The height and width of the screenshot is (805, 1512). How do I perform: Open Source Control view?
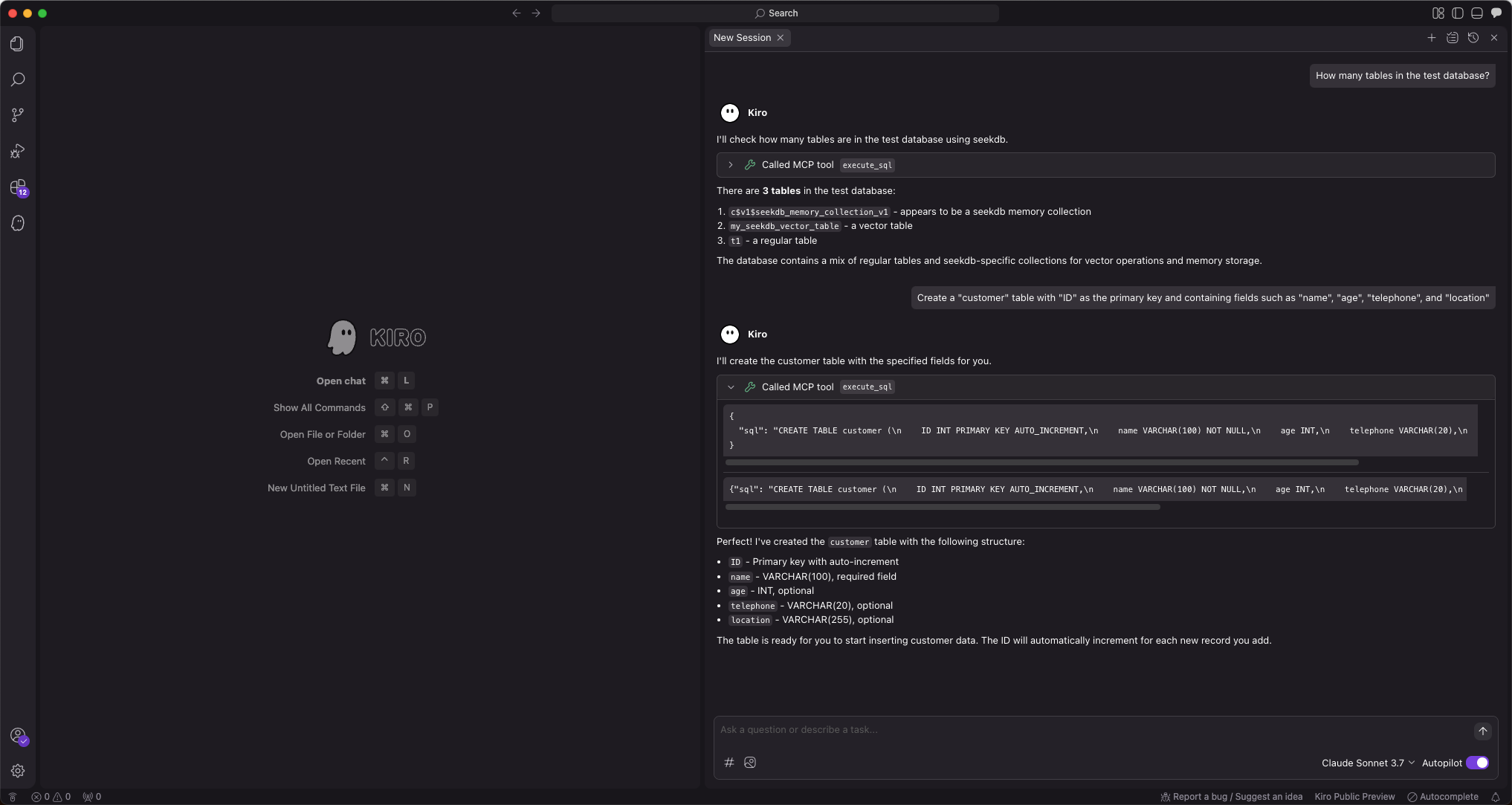tap(17, 115)
